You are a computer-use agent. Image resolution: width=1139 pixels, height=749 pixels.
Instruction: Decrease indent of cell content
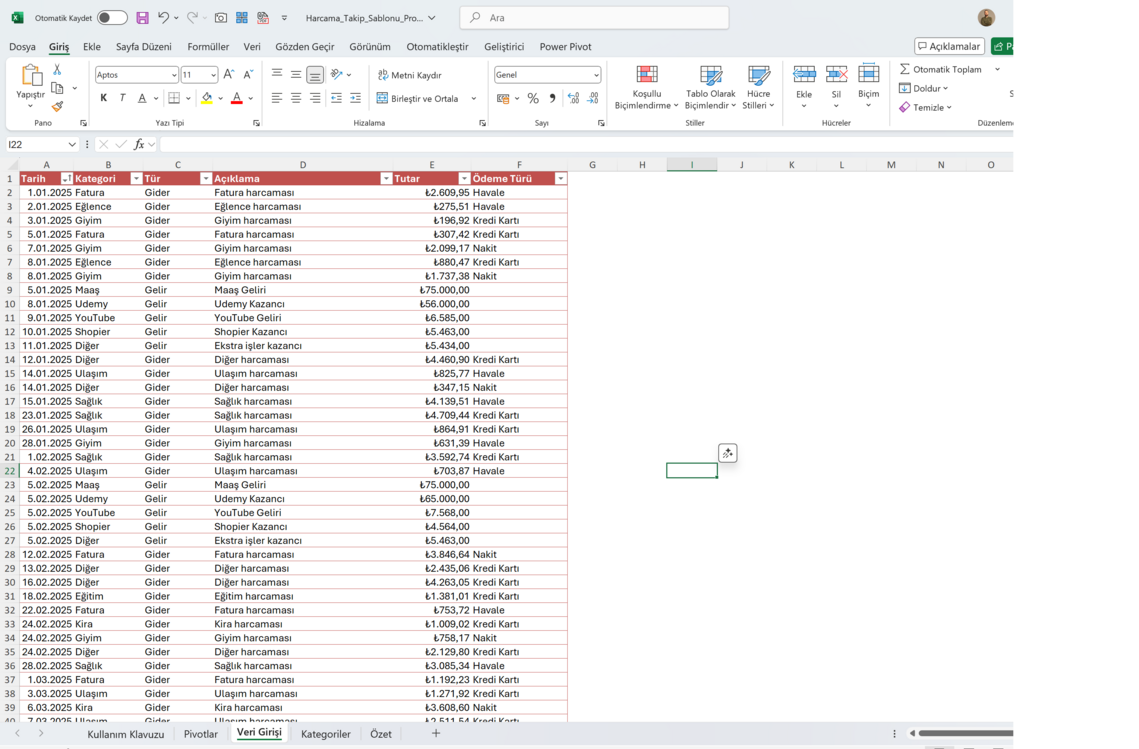pyautogui.click(x=336, y=98)
